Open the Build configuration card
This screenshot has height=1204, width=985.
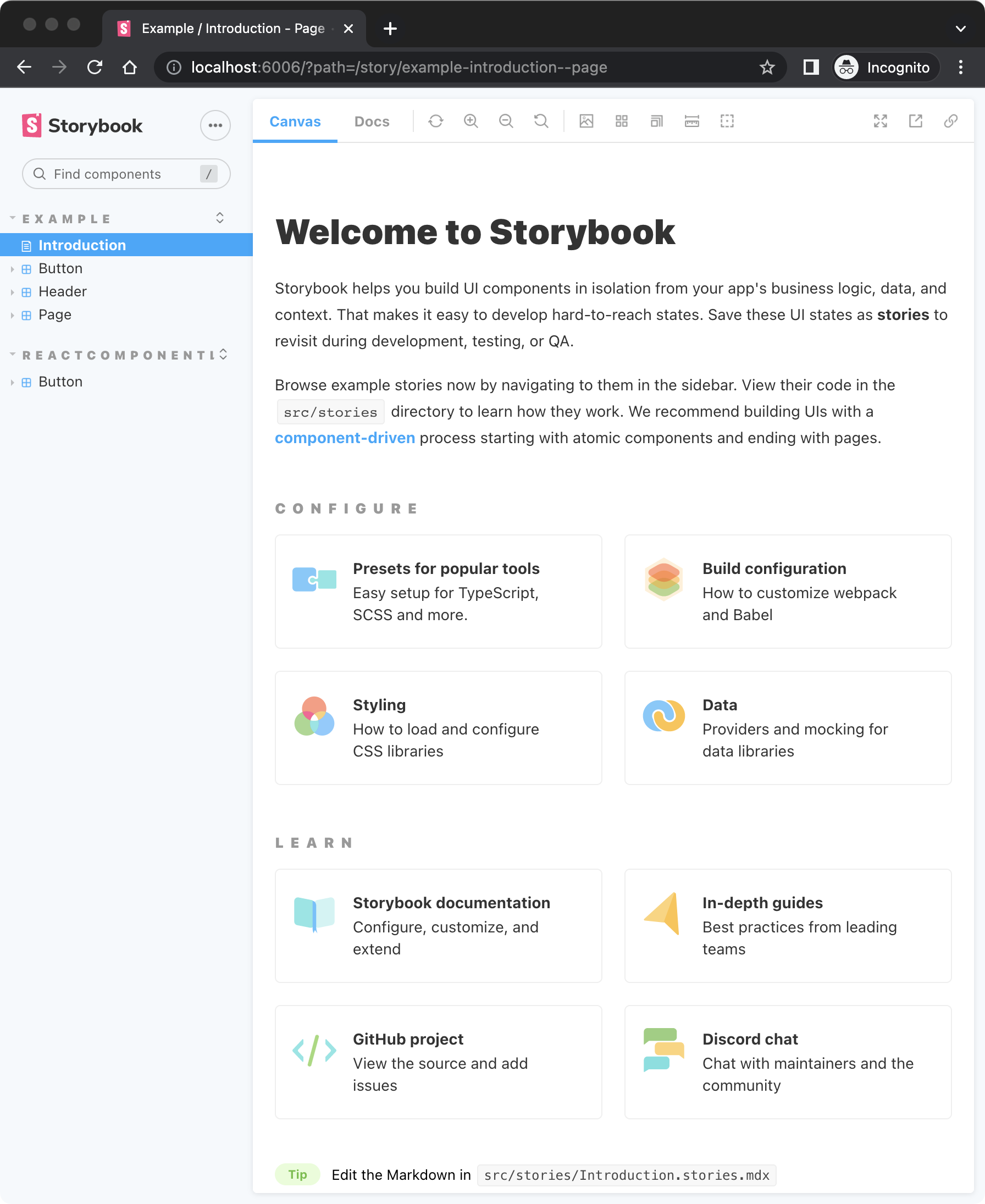(x=788, y=591)
